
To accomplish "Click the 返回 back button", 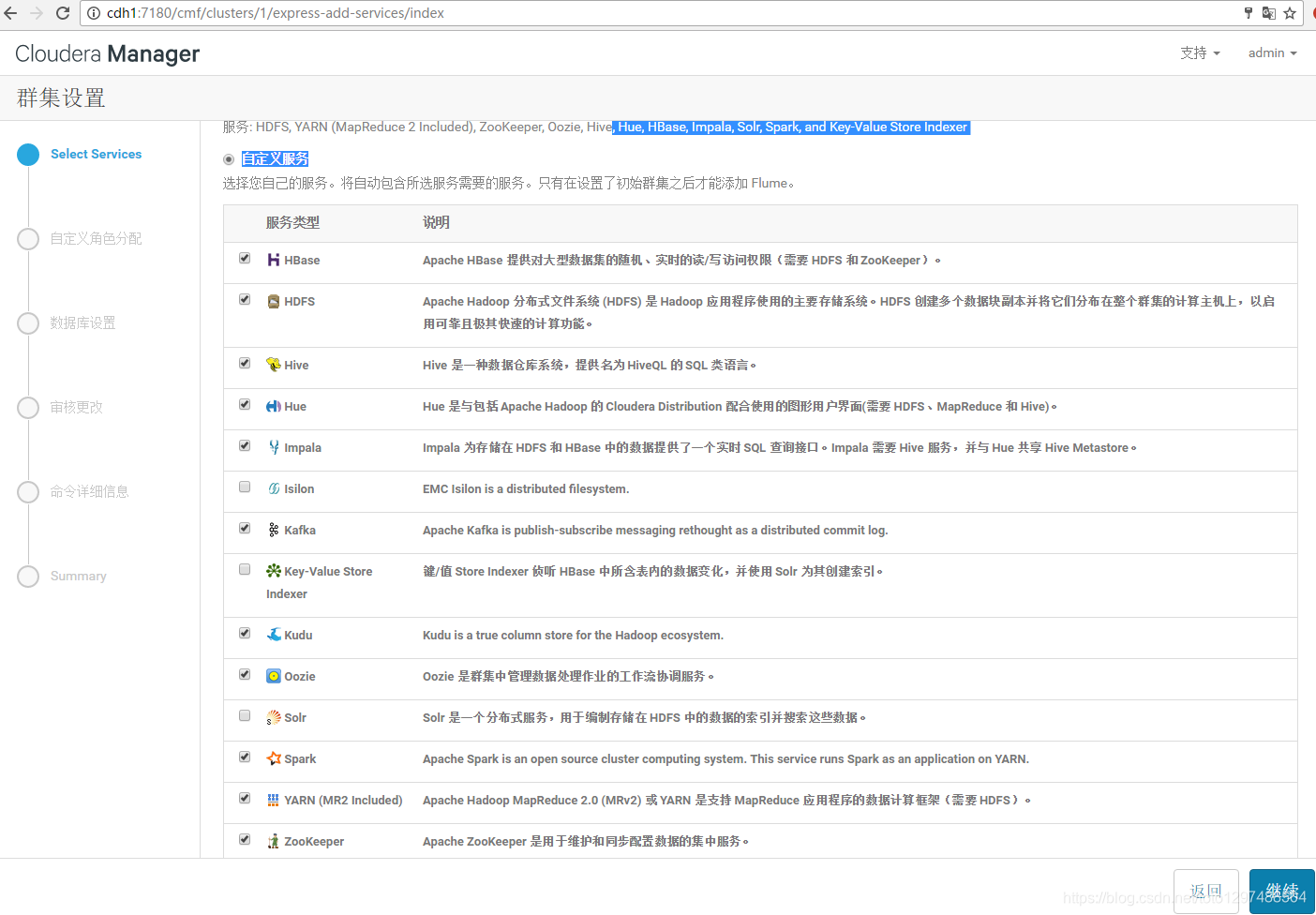I will pyautogui.click(x=1206, y=892).
